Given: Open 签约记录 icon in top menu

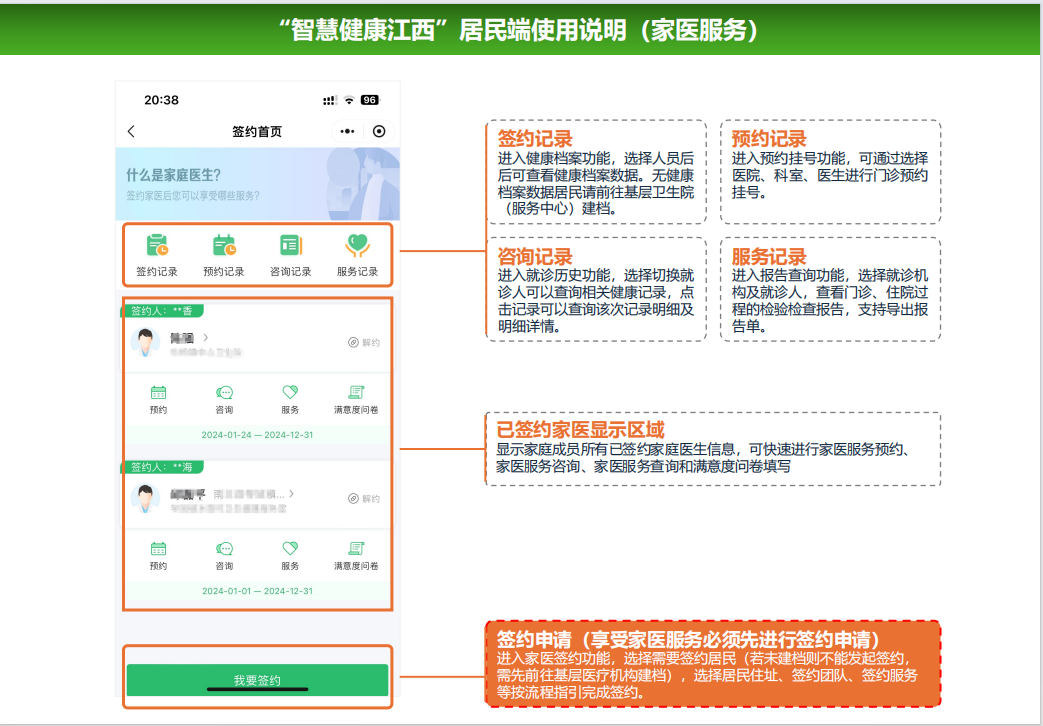Looking at the screenshot, I should pyautogui.click(x=157, y=246).
